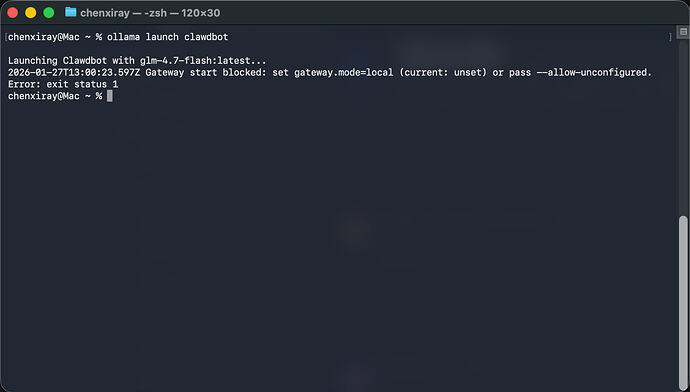
Task: Click the "Error: exit status 1" line
Action: (63, 84)
